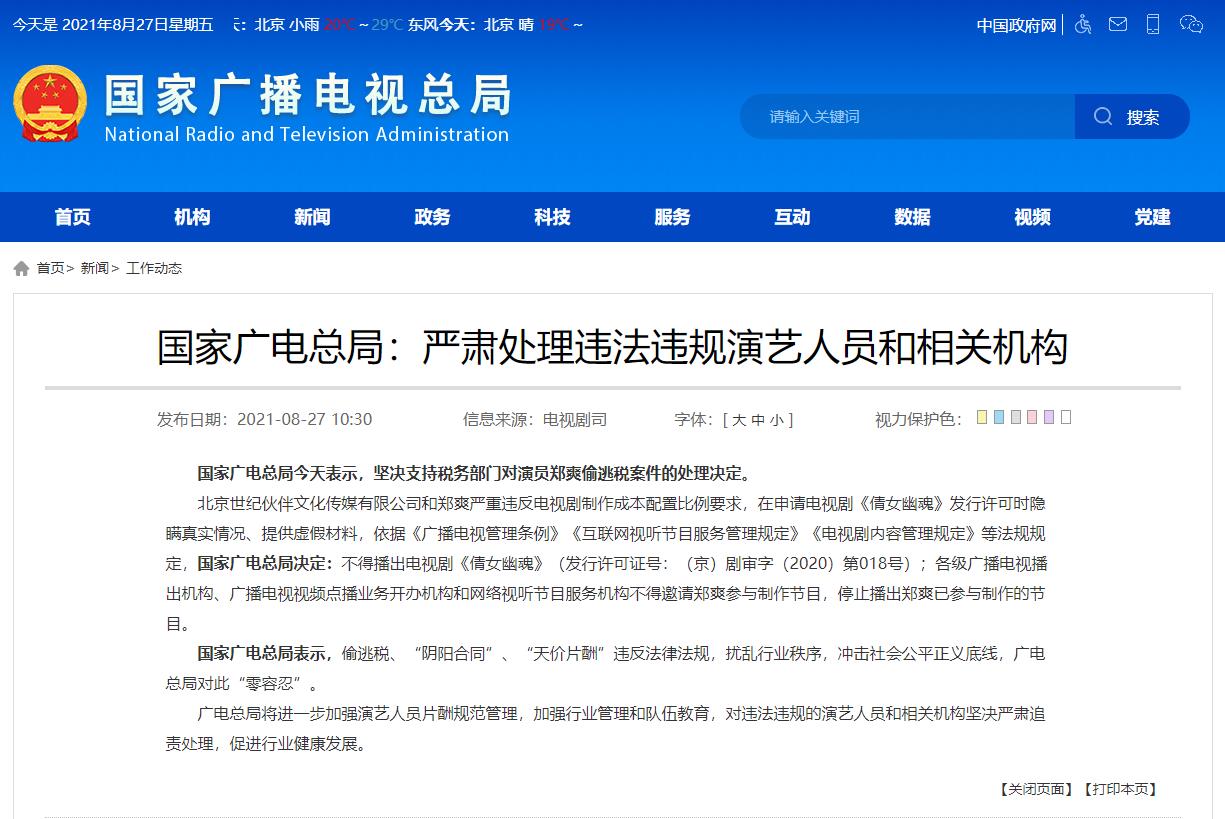
Task: Click the 发布日期 2021-08-27 10:30 text
Action: click(264, 420)
